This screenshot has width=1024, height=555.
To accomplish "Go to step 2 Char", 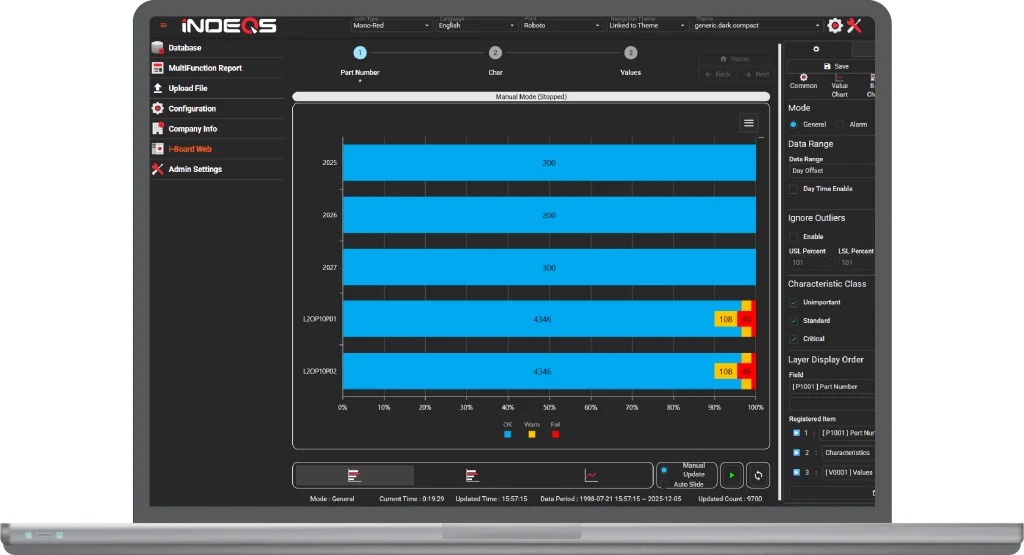I will click(495, 54).
